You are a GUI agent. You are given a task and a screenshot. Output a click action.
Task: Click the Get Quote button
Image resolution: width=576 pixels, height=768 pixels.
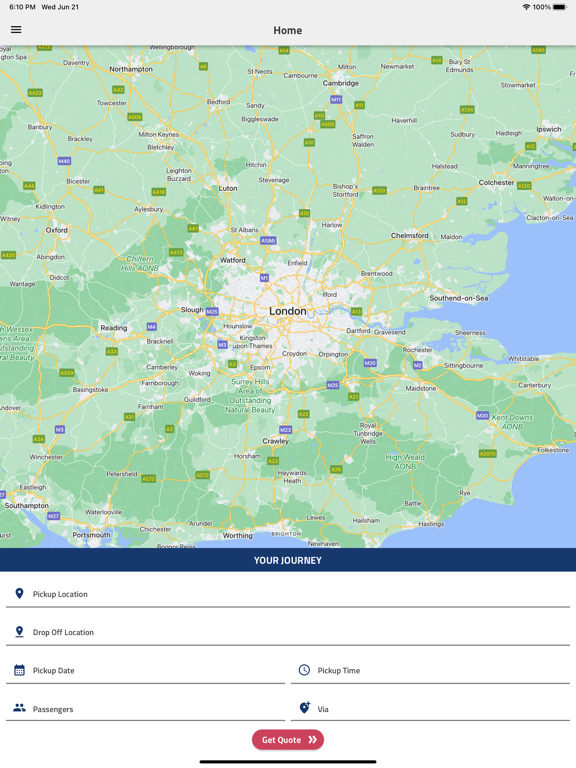click(288, 740)
